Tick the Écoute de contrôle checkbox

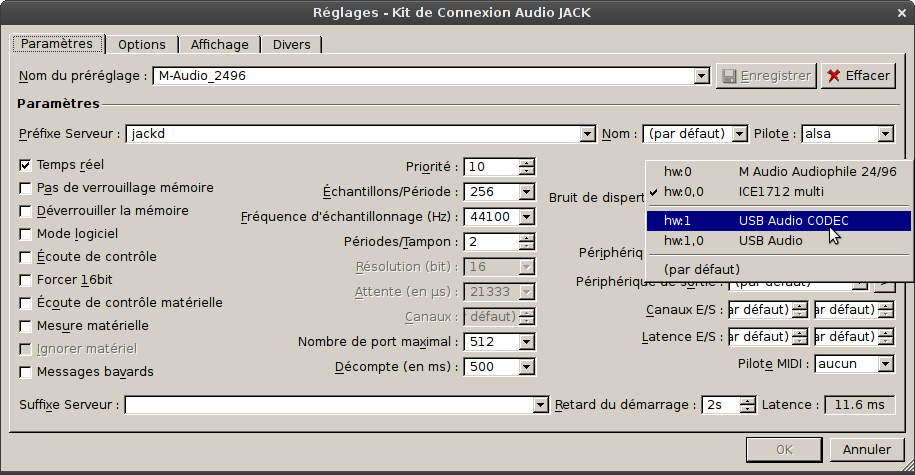25,257
